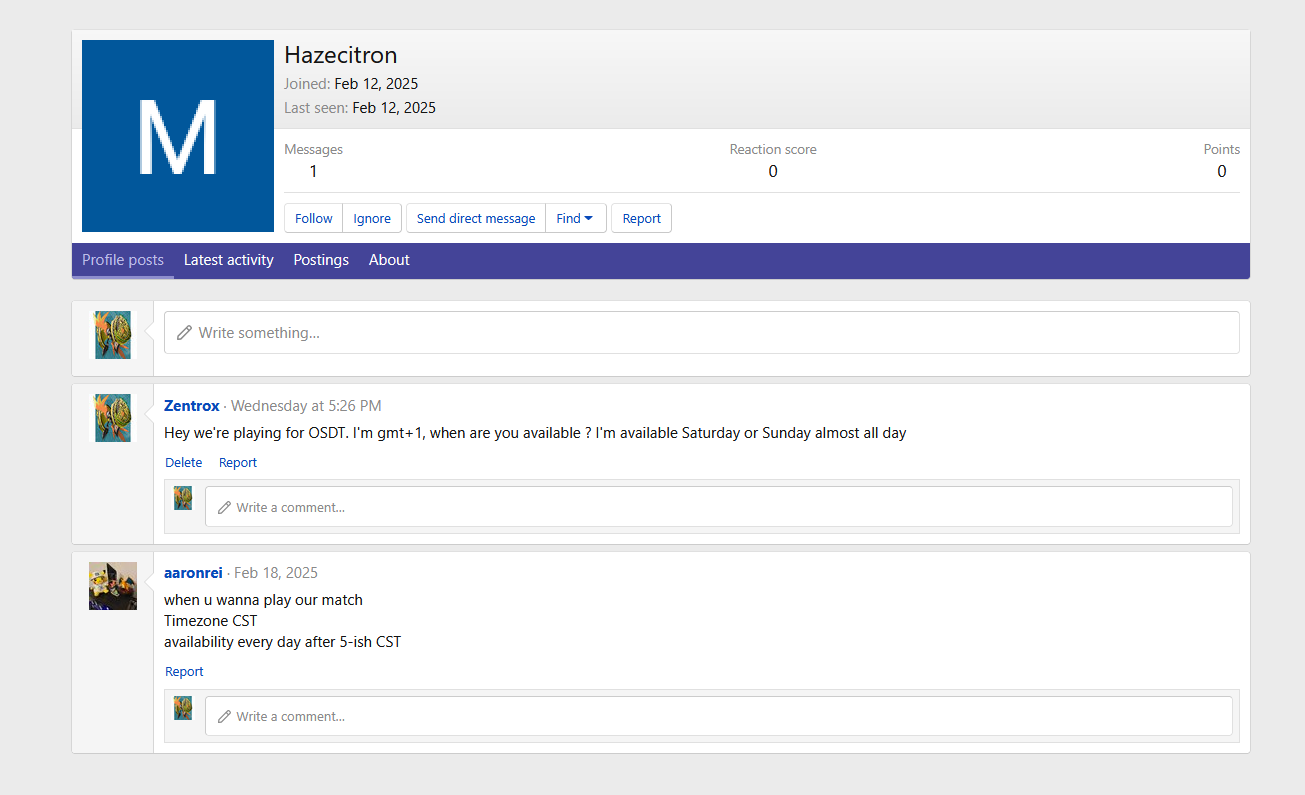Open aaronrei's avatar thumbnail

(112, 586)
